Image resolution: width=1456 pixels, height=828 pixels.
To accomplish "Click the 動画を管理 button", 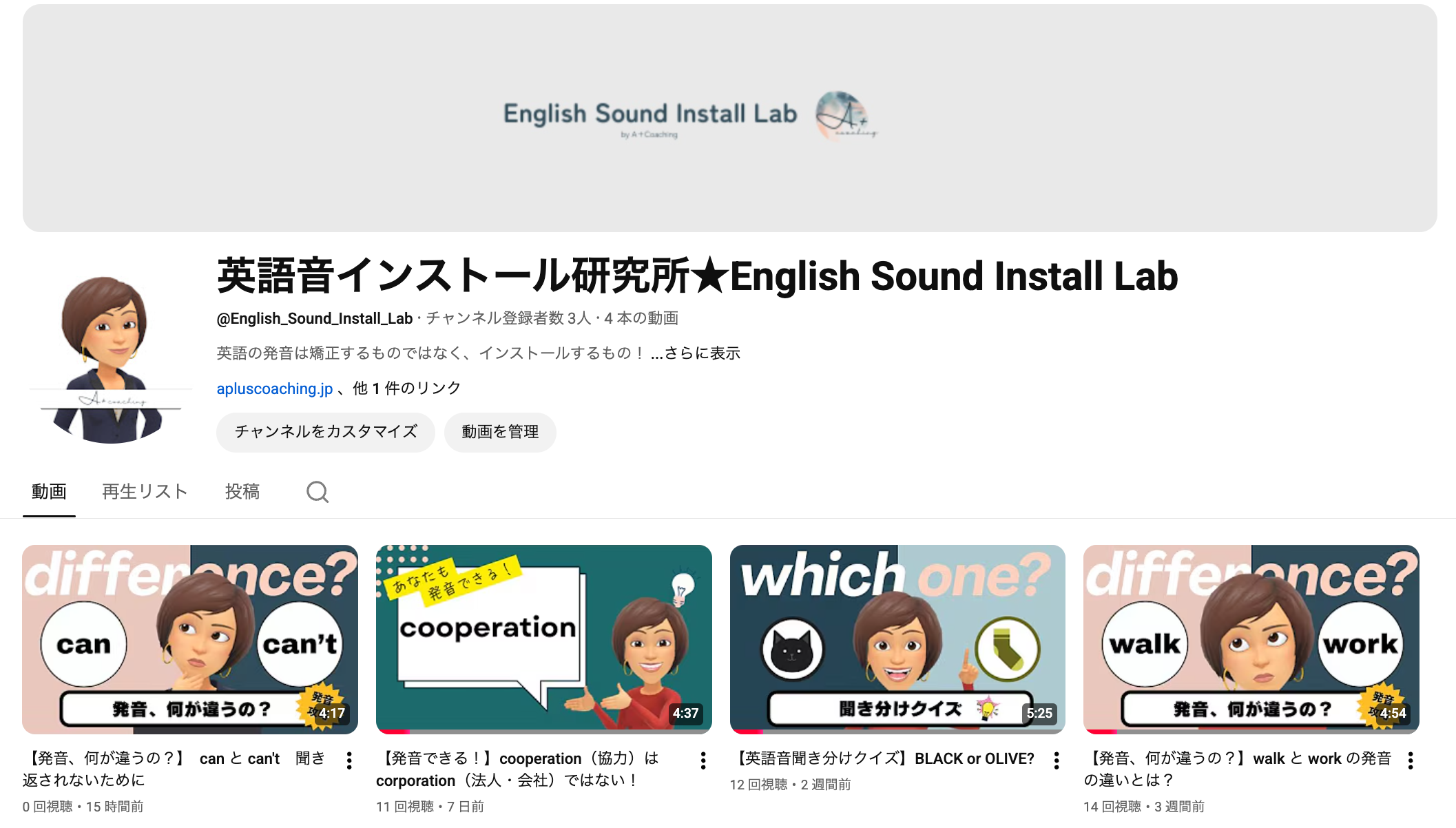I will tap(500, 432).
